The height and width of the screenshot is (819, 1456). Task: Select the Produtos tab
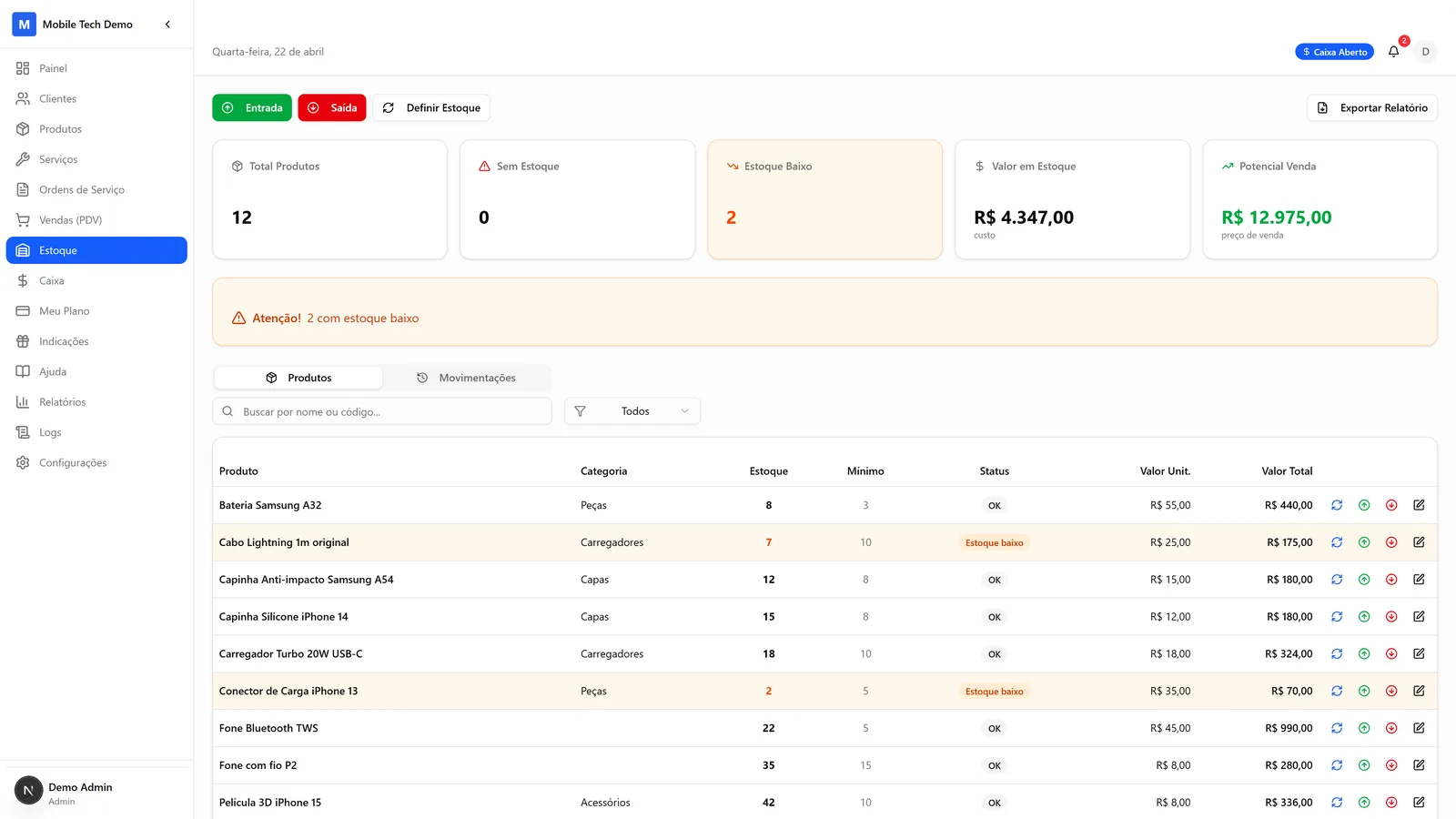tap(298, 378)
